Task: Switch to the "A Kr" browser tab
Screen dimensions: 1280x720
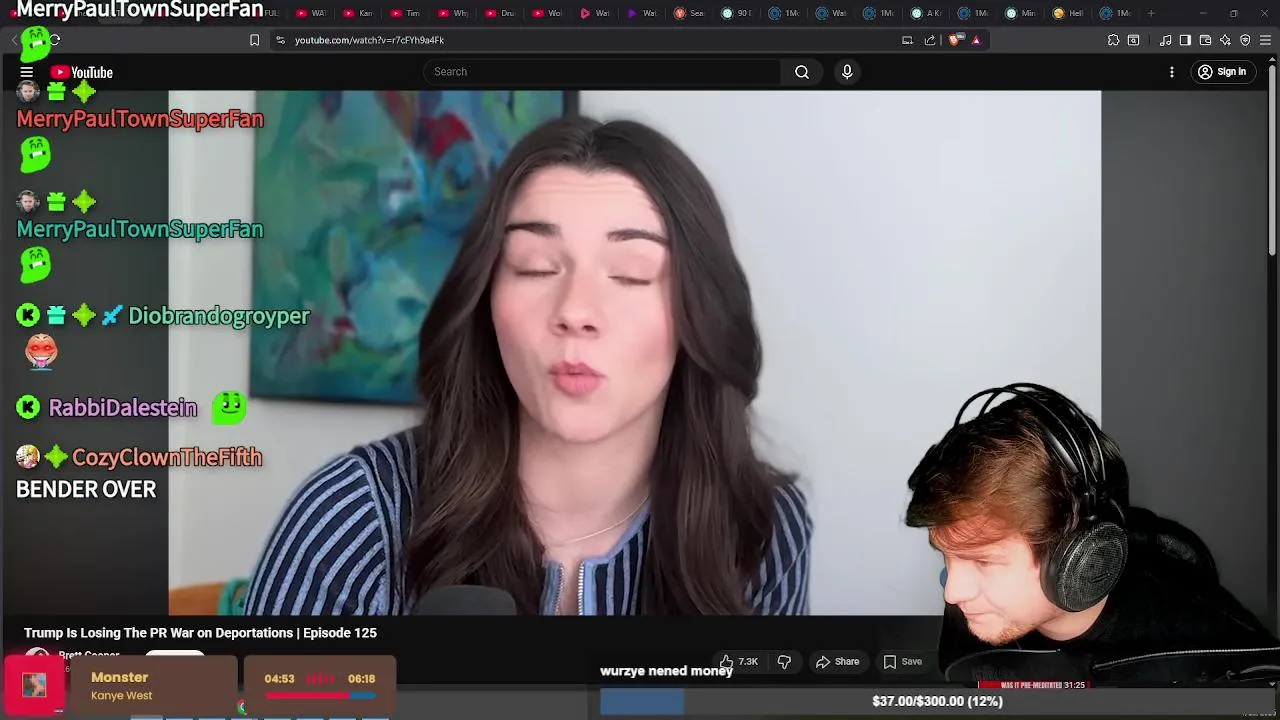Action: tap(924, 13)
